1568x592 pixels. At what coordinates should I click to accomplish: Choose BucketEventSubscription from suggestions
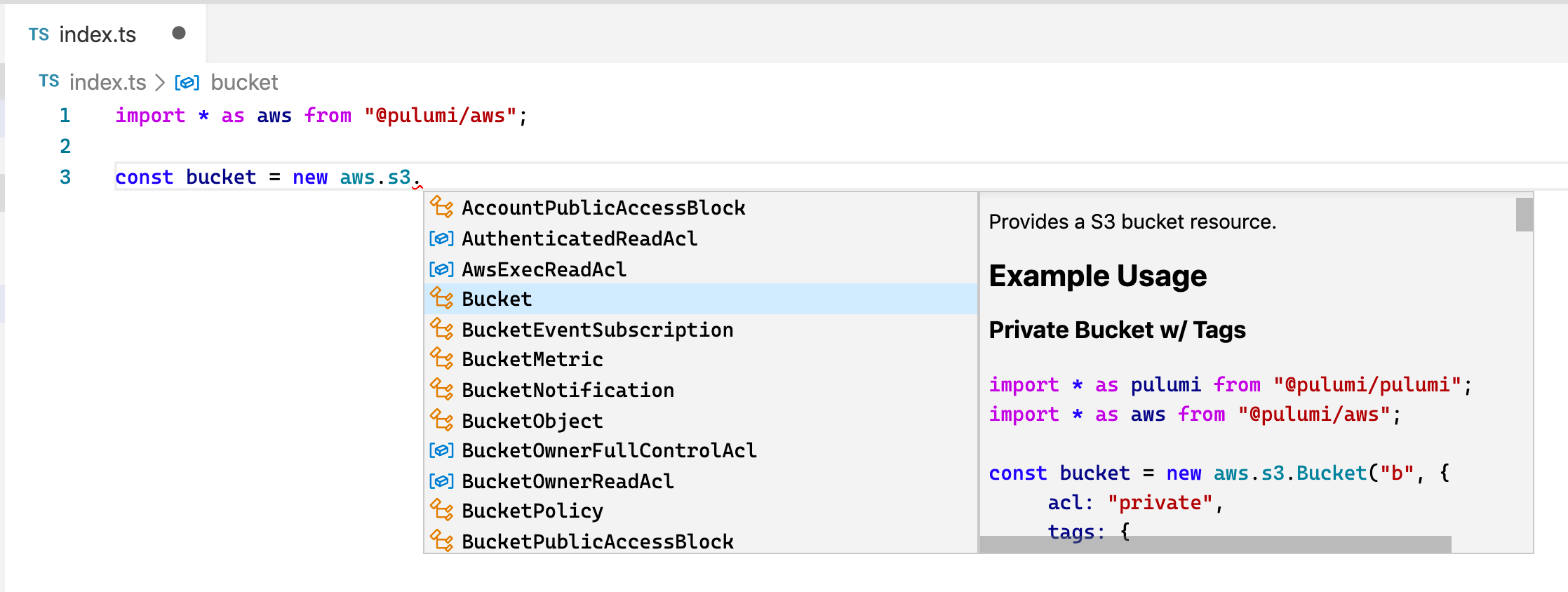(701, 330)
